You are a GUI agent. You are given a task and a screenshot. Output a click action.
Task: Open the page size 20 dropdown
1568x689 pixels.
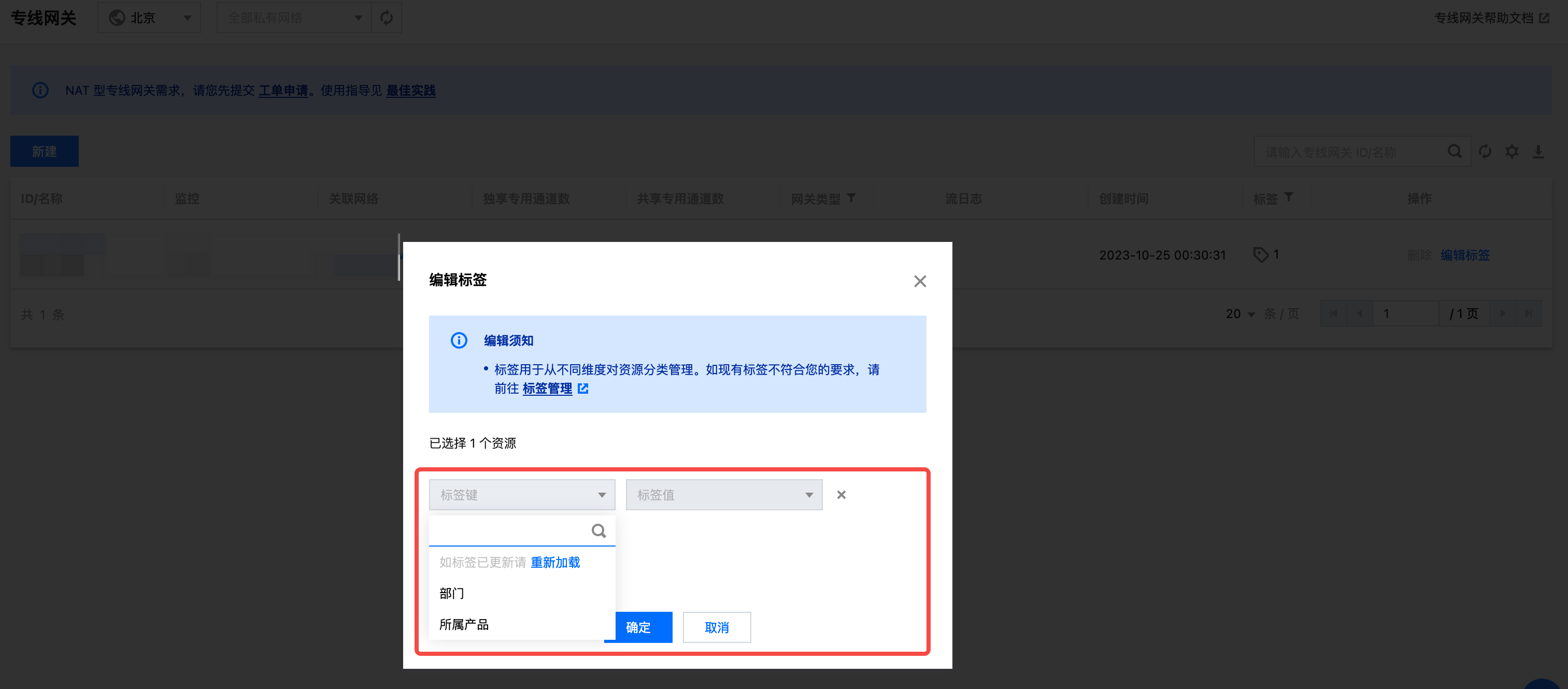(1239, 314)
